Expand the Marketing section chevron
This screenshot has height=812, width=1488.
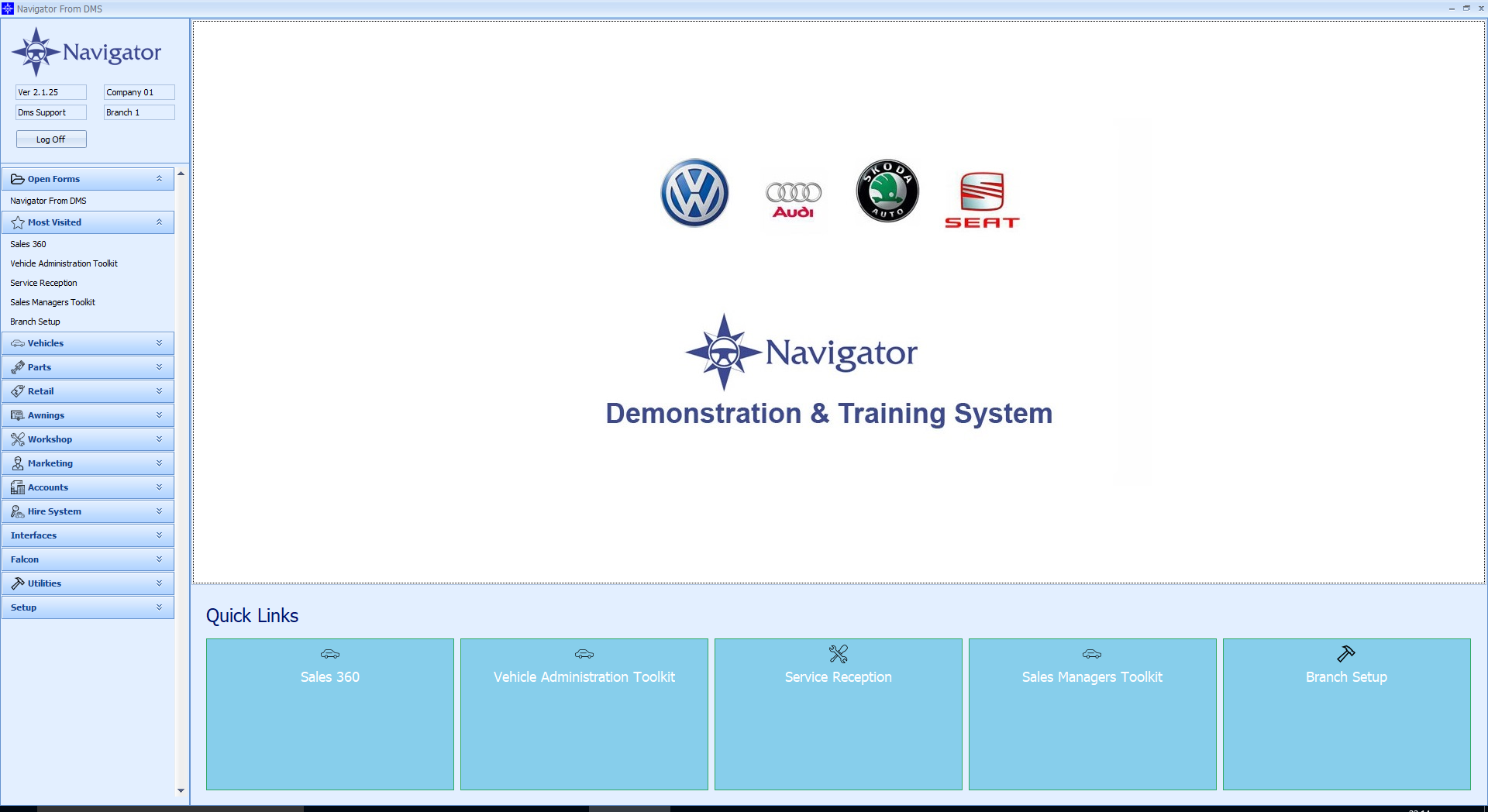pyautogui.click(x=159, y=463)
